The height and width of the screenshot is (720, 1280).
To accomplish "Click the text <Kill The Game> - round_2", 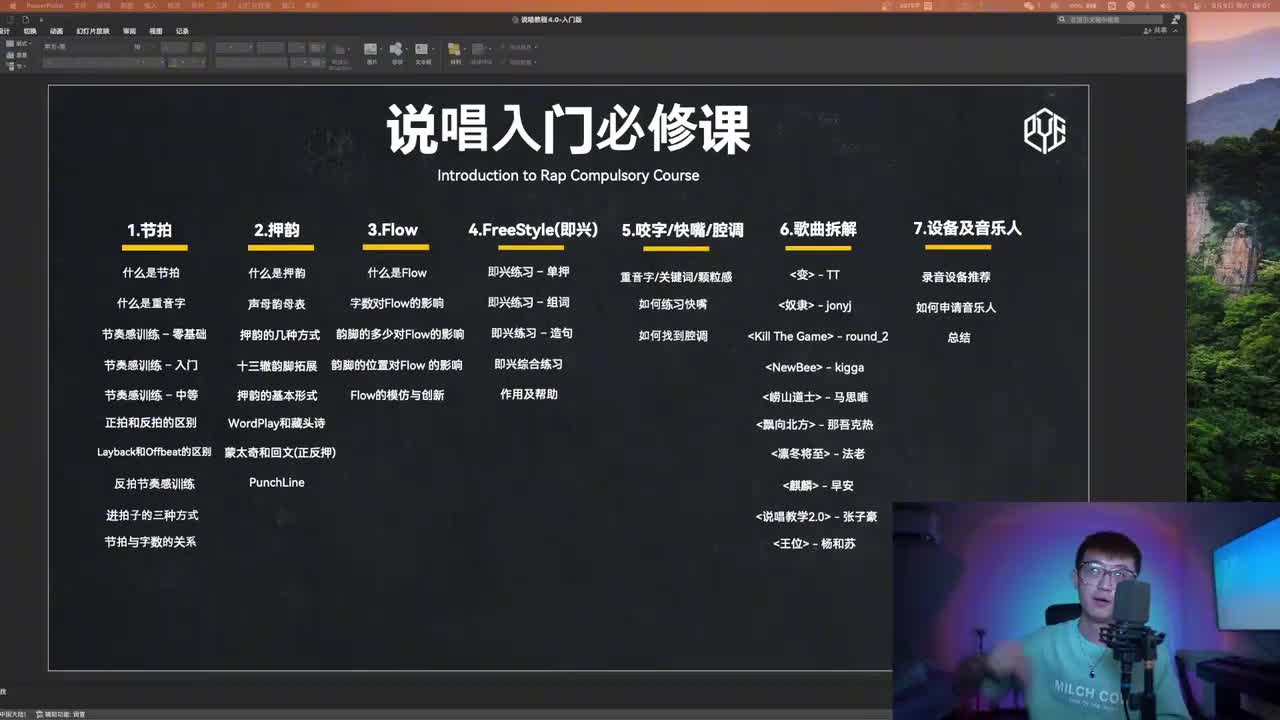I will pyautogui.click(x=818, y=337).
